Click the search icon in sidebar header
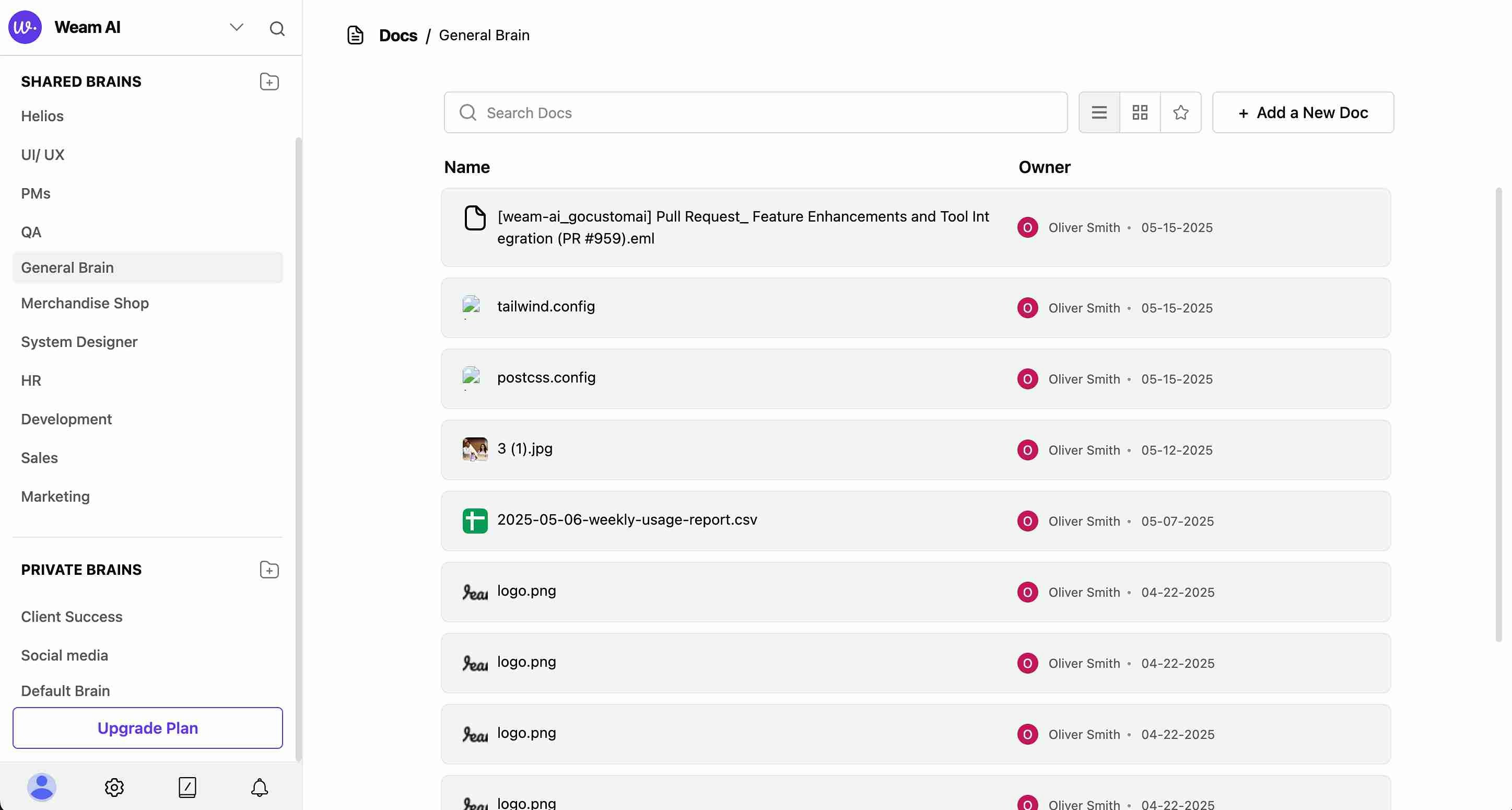Screen dimensions: 1512x810 [277, 28]
